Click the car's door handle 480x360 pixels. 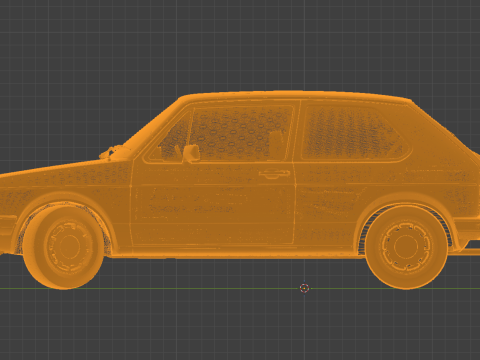click(274, 174)
